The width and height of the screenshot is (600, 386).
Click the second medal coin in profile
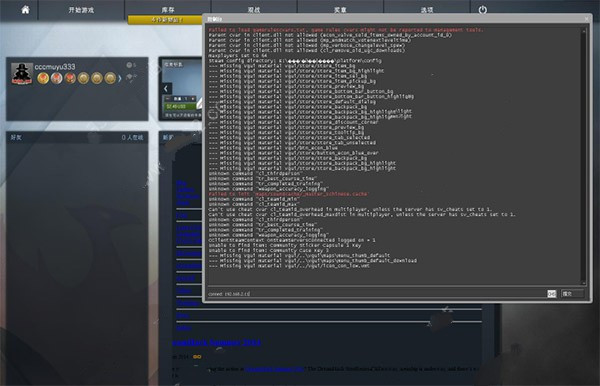pos(57,78)
